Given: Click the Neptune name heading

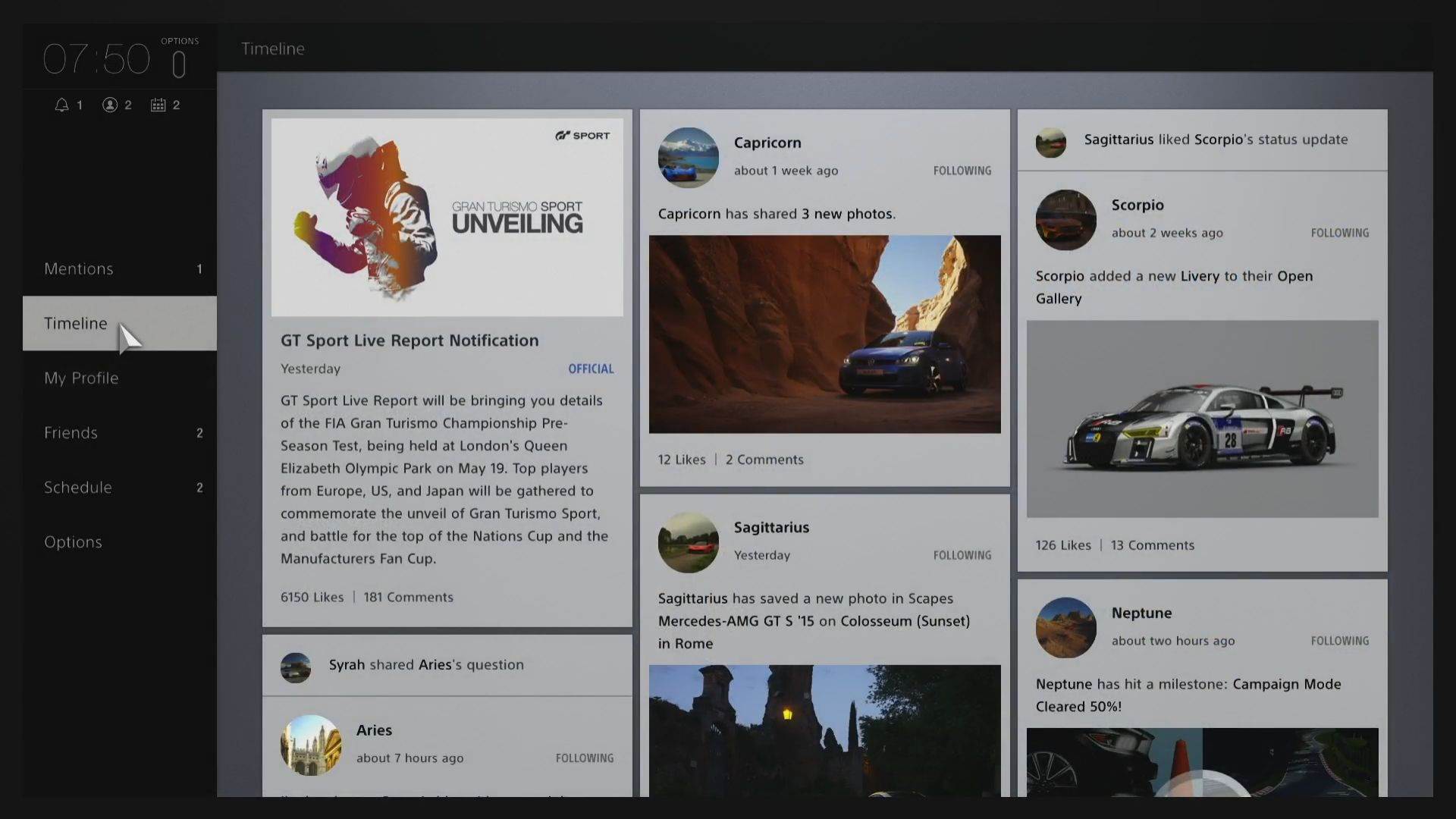Looking at the screenshot, I should pyautogui.click(x=1141, y=613).
